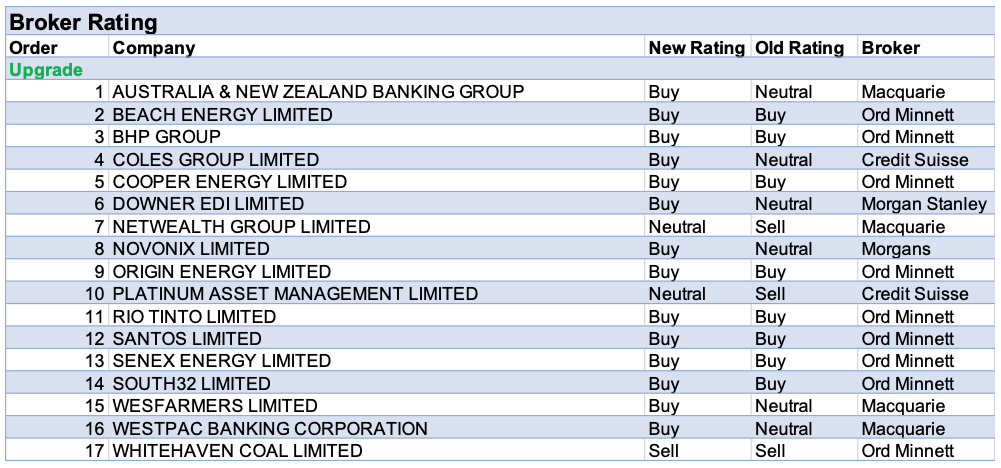1001x468 pixels.
Task: Click the Morgans broker cell
Action: 895,249
